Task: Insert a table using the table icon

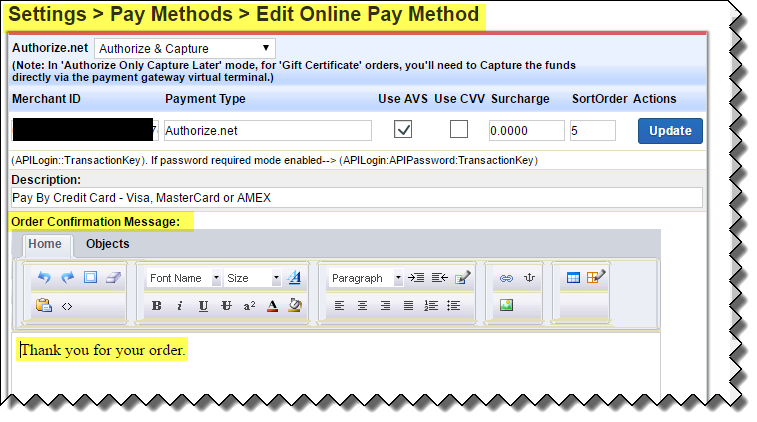Action: [573, 278]
